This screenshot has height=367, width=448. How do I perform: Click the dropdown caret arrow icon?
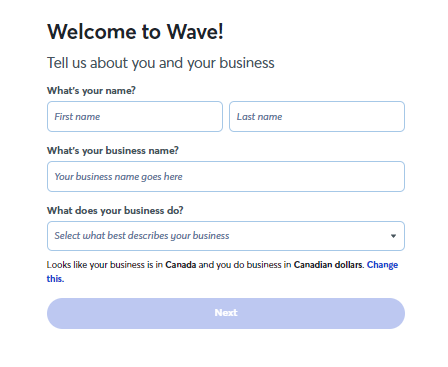coord(393,236)
